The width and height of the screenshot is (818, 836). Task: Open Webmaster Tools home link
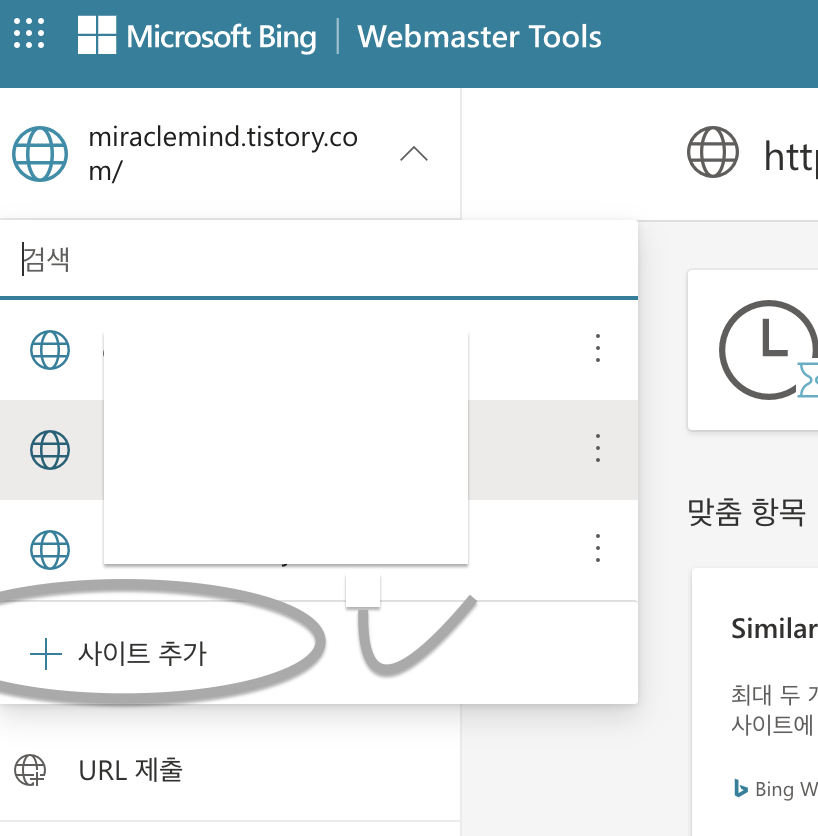pyautogui.click(x=479, y=36)
